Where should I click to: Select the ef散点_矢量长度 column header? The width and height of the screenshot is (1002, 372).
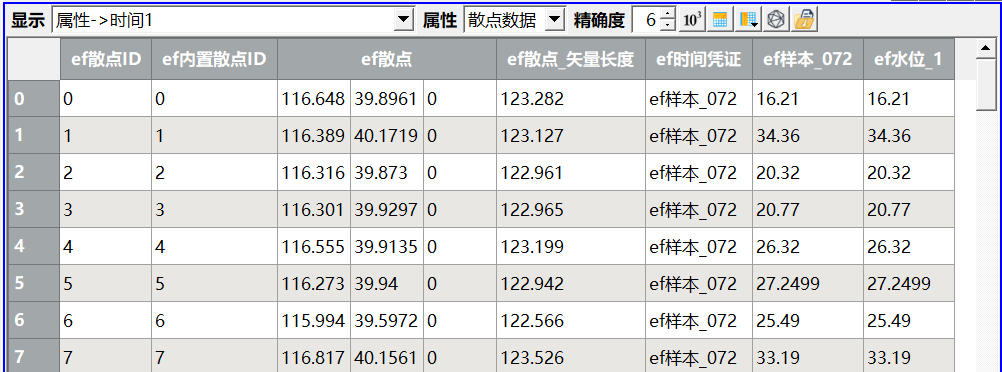[571, 59]
